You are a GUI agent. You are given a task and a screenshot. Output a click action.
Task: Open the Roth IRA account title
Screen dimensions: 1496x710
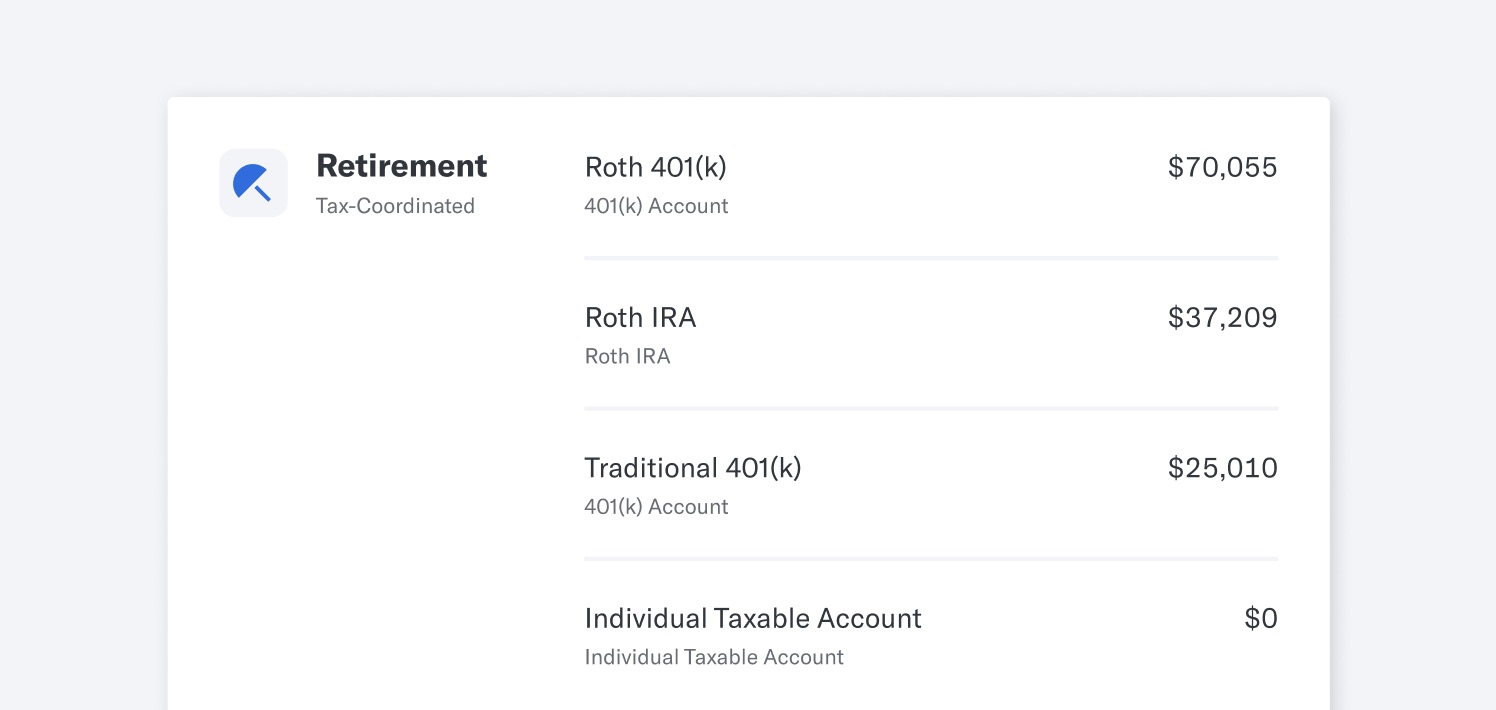(x=640, y=317)
